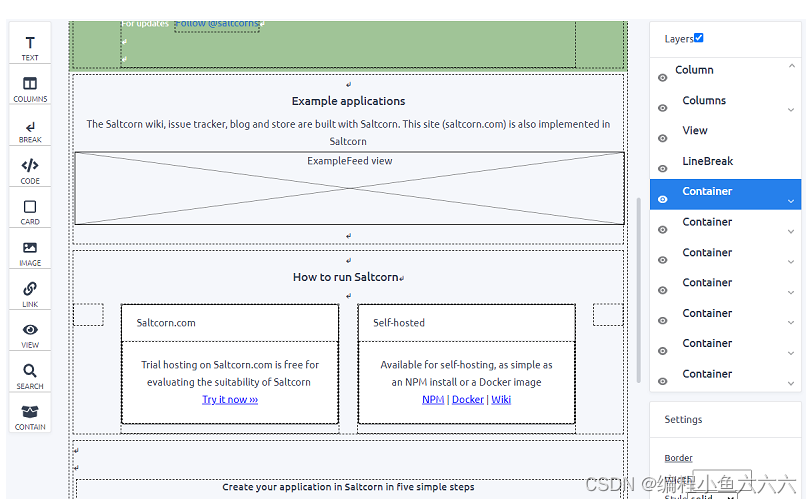812x503 pixels.
Task: Collapse the Column layer tree
Action: point(791,66)
